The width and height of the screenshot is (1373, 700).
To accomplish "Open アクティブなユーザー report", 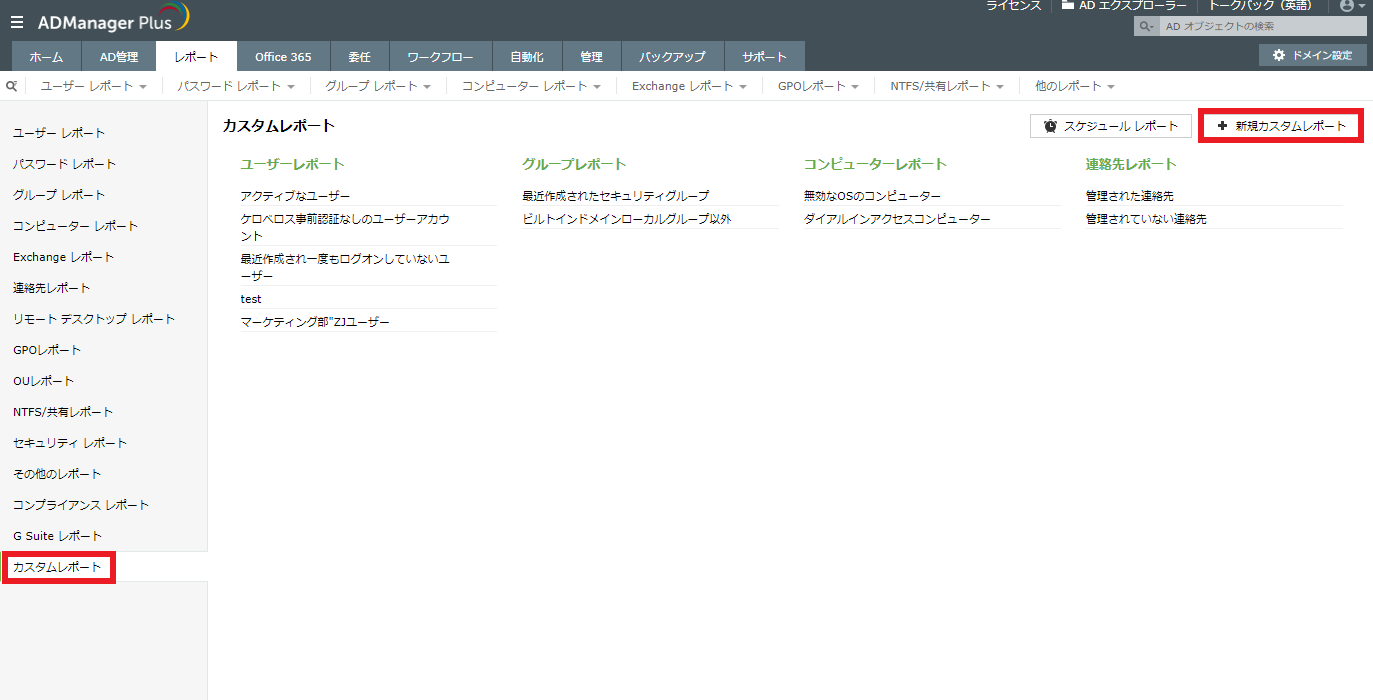I will pyautogui.click(x=295, y=196).
